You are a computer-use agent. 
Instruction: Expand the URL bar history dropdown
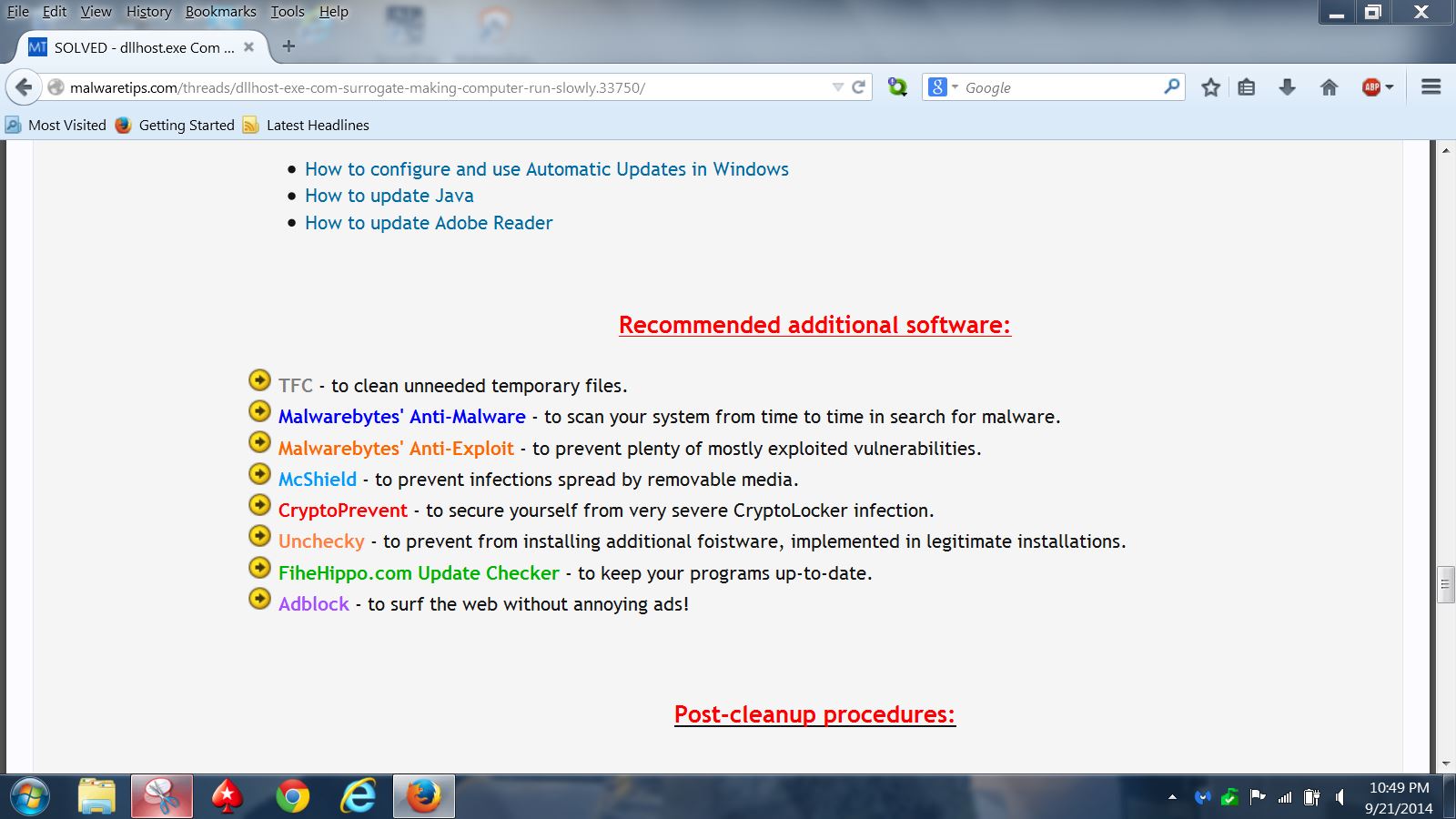click(x=837, y=87)
